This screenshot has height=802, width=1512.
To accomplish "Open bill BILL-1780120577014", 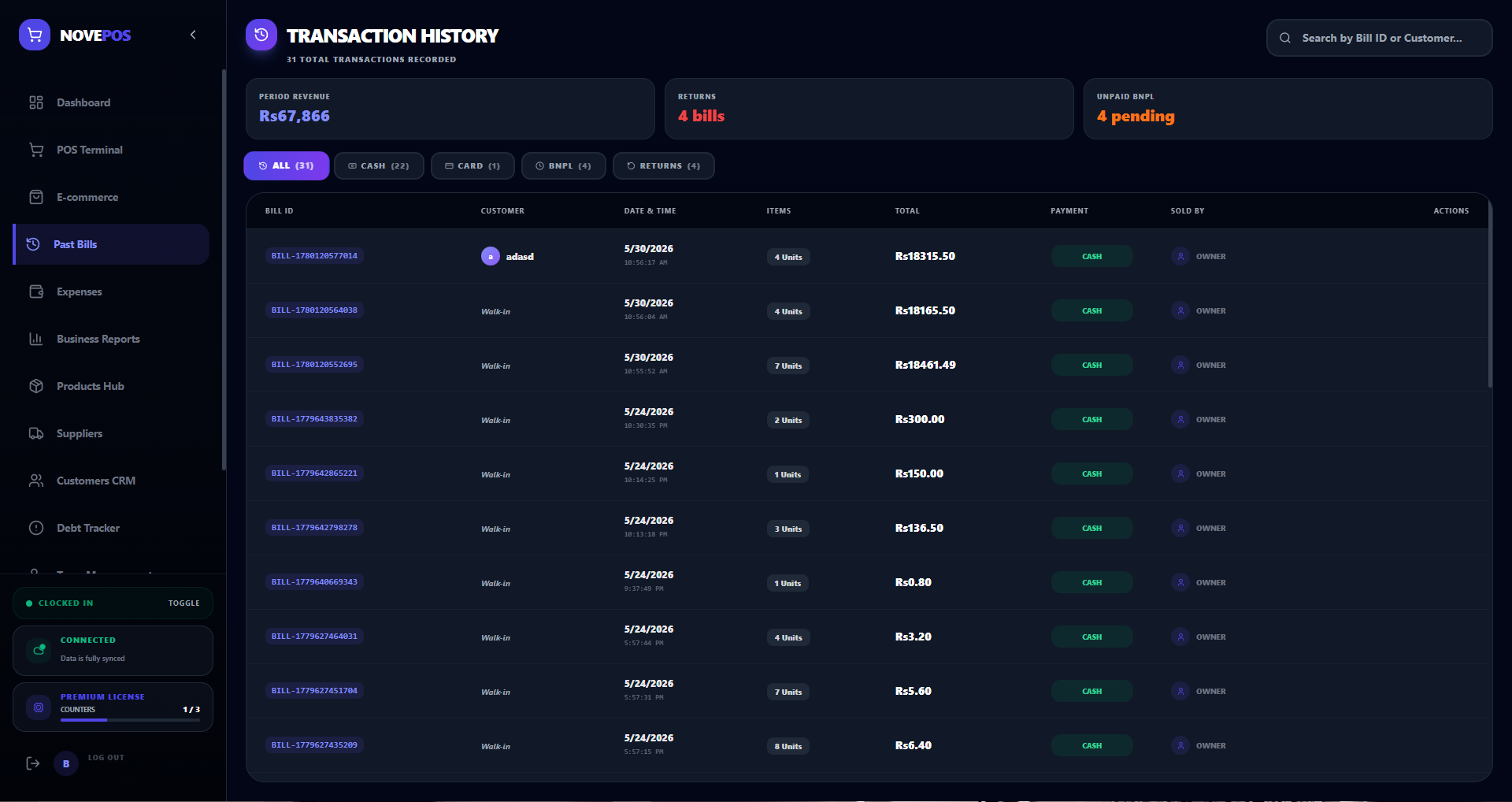I will [x=314, y=256].
